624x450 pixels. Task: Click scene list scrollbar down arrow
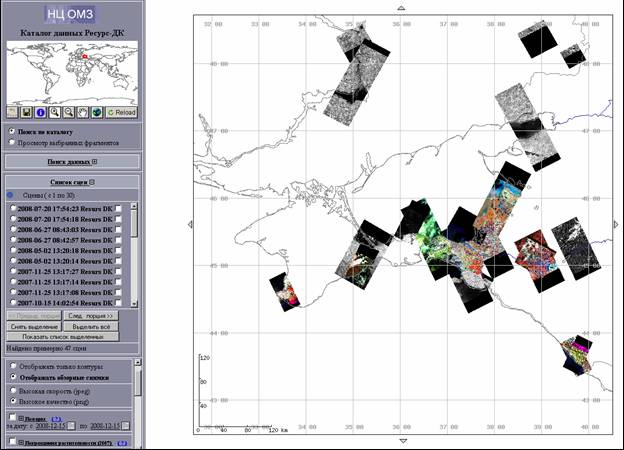[x=134, y=302]
